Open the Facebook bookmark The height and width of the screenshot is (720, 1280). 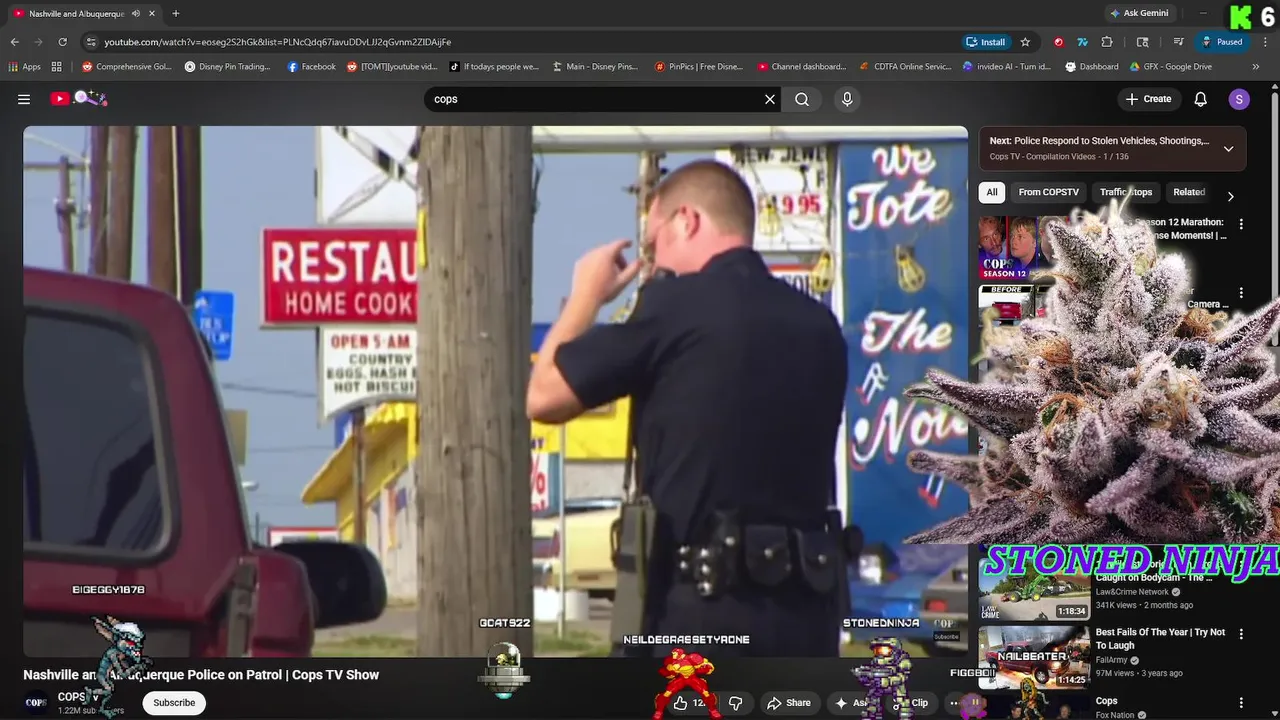pos(312,67)
